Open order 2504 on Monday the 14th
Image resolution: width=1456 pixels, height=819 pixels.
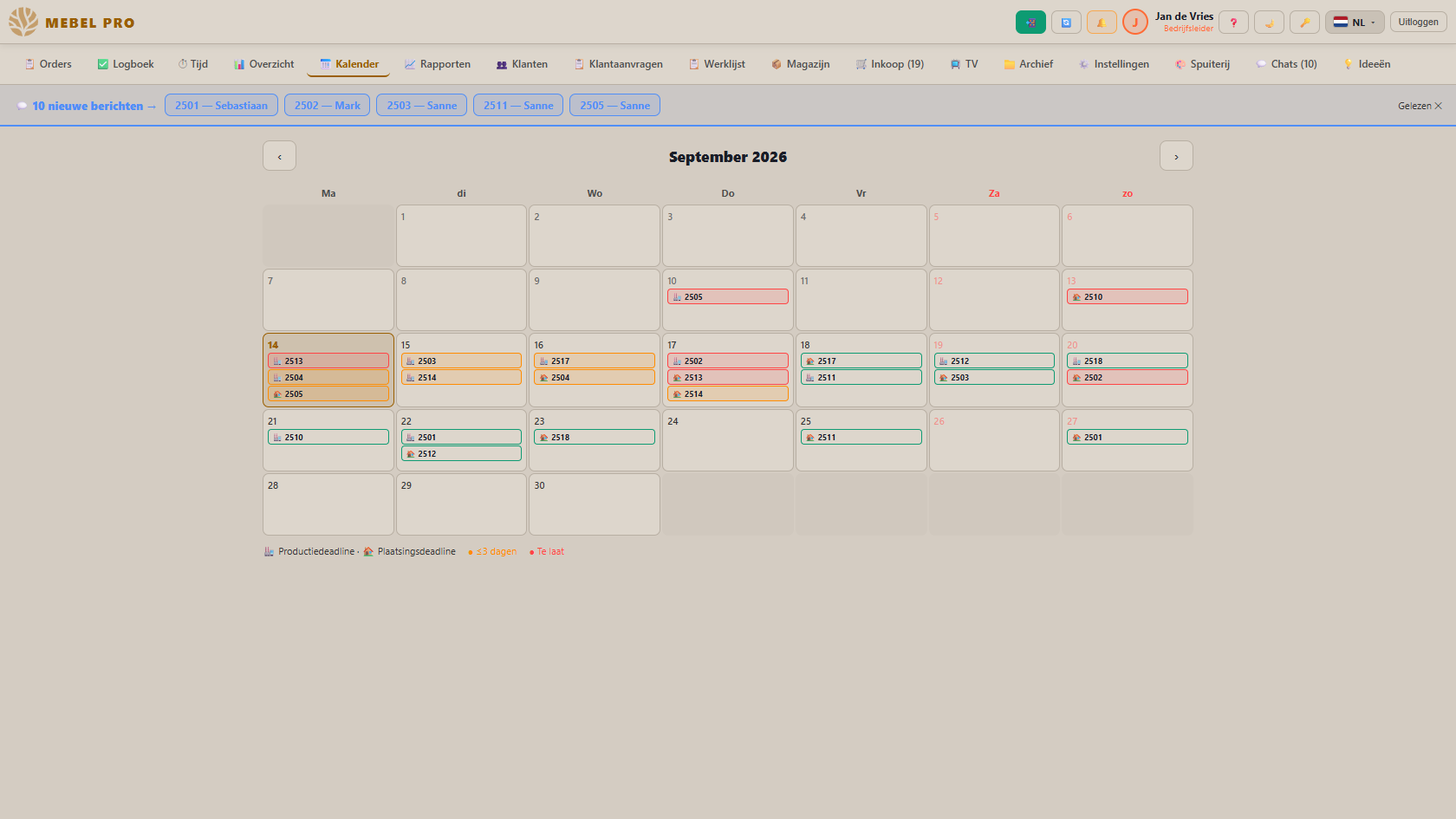[x=328, y=377]
